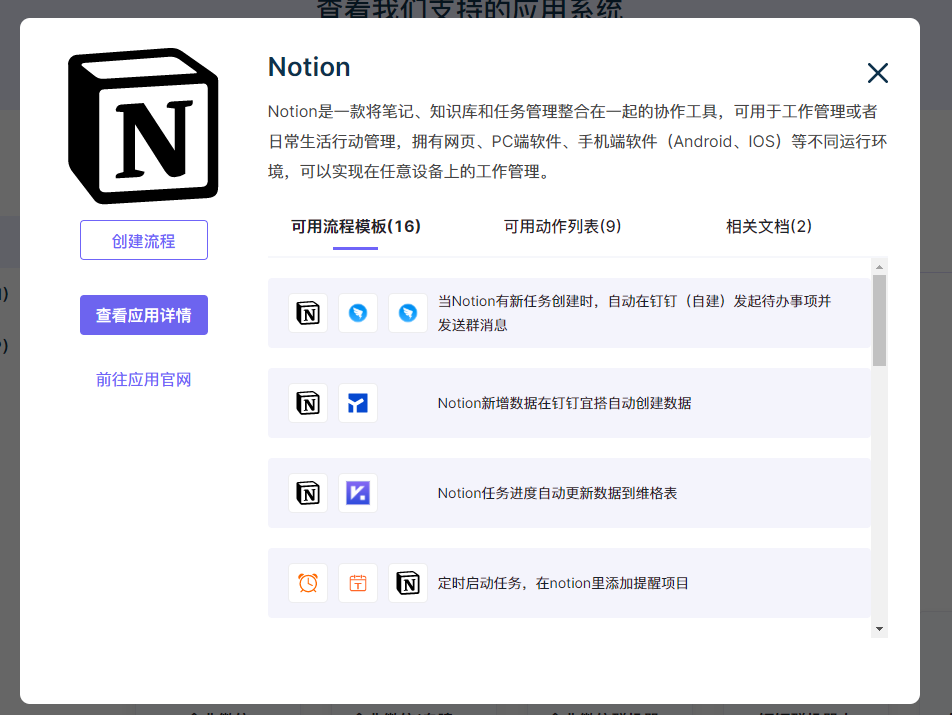Click the Notion icon in the third template row
This screenshot has height=715, width=952.
click(x=307, y=492)
